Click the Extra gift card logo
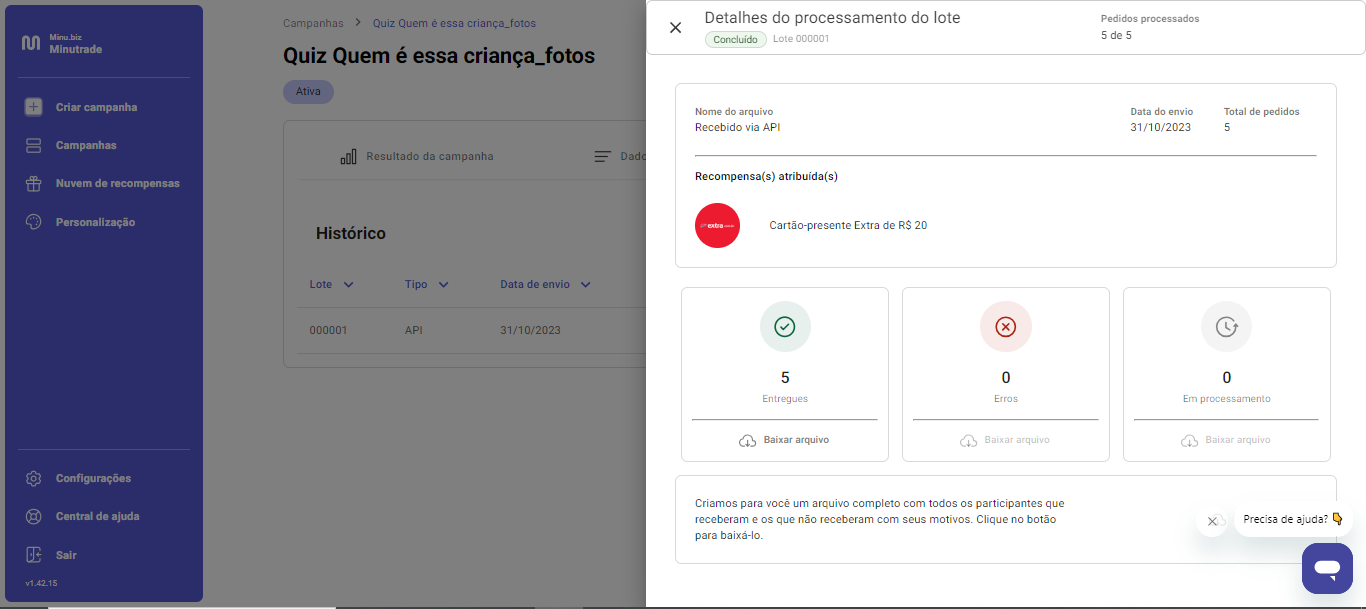Image resolution: width=1366 pixels, height=609 pixels. click(717, 226)
